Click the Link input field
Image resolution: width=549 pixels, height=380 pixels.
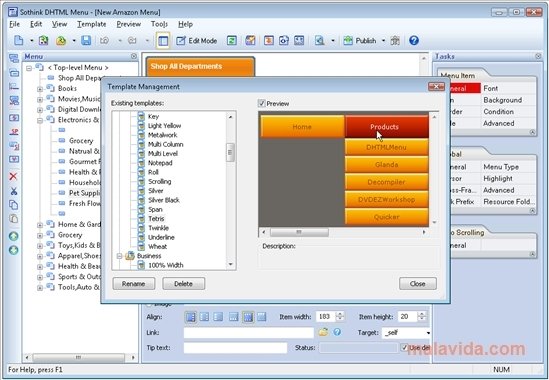coord(249,333)
